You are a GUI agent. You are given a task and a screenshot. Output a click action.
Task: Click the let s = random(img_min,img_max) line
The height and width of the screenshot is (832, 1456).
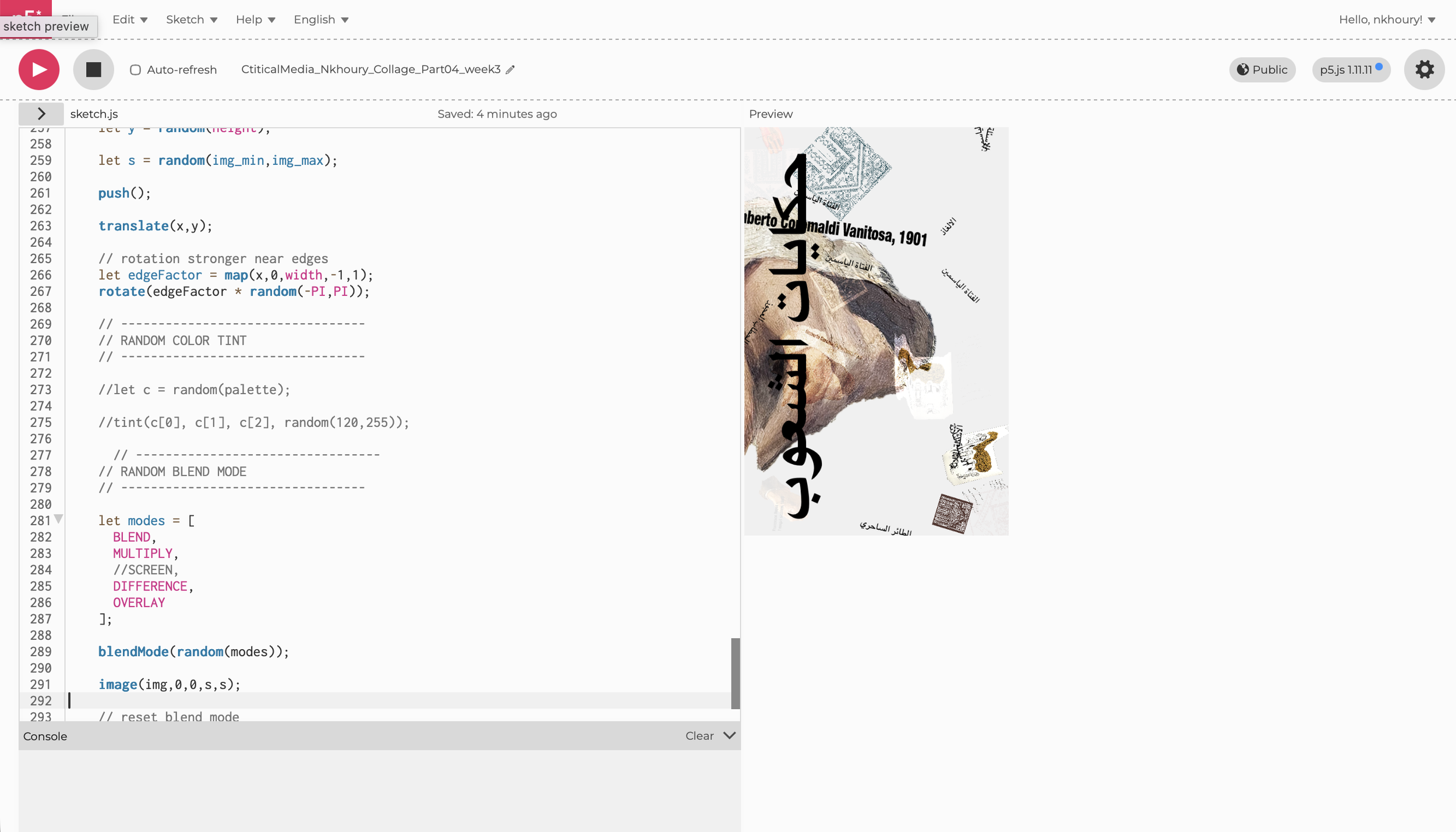[217, 161]
